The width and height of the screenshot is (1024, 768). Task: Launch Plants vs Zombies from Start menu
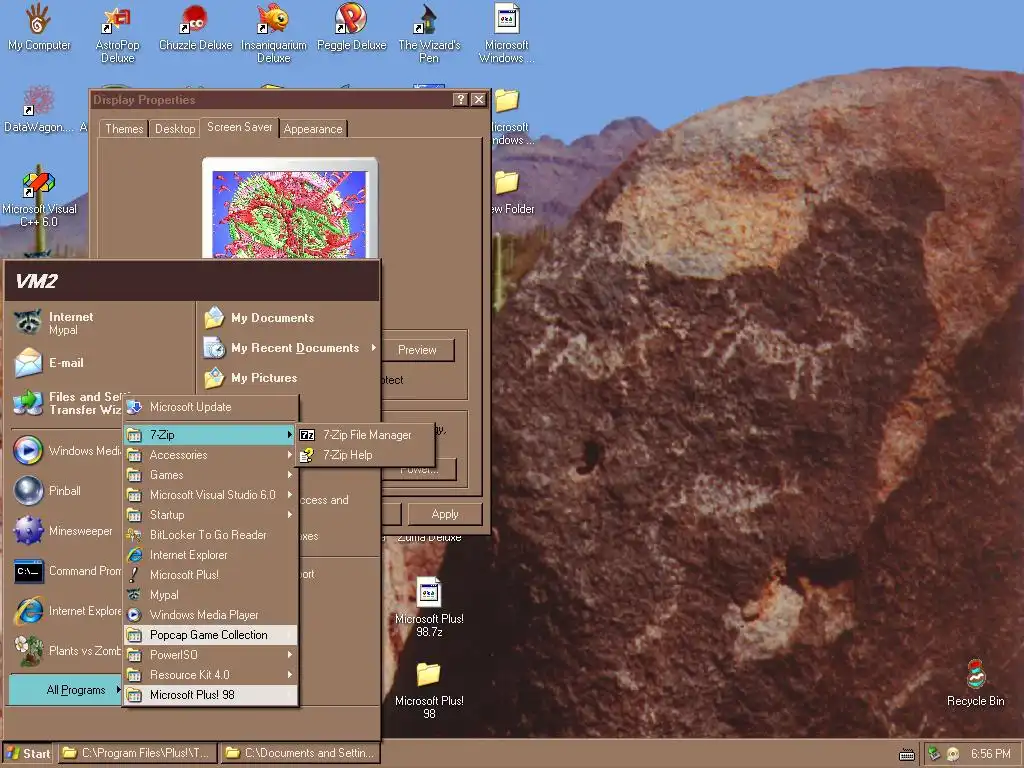click(67, 650)
